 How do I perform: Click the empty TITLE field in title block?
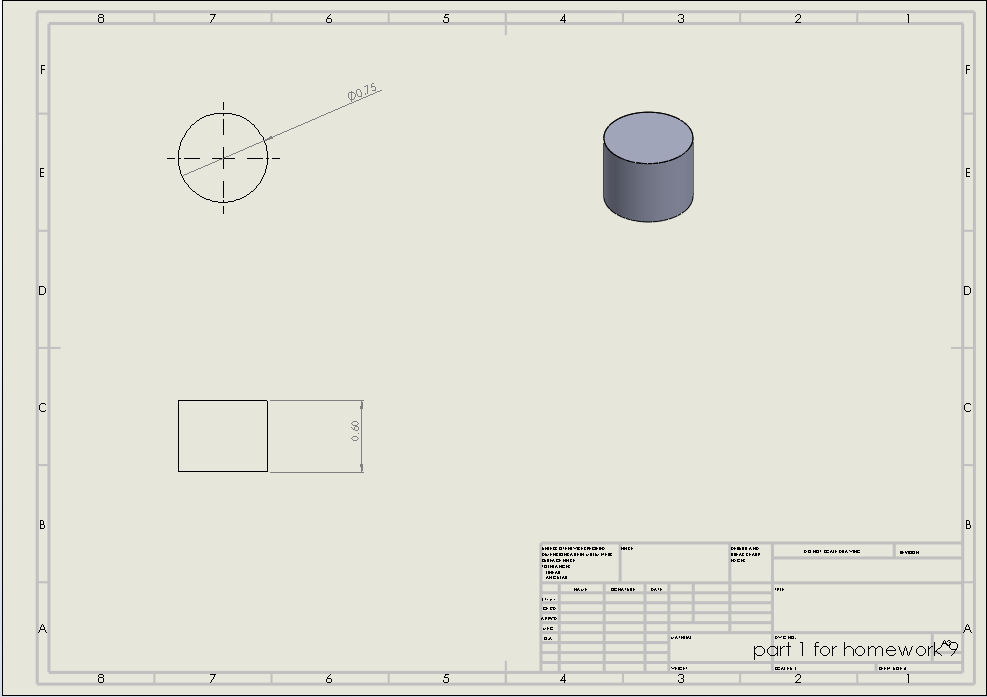(x=866, y=607)
